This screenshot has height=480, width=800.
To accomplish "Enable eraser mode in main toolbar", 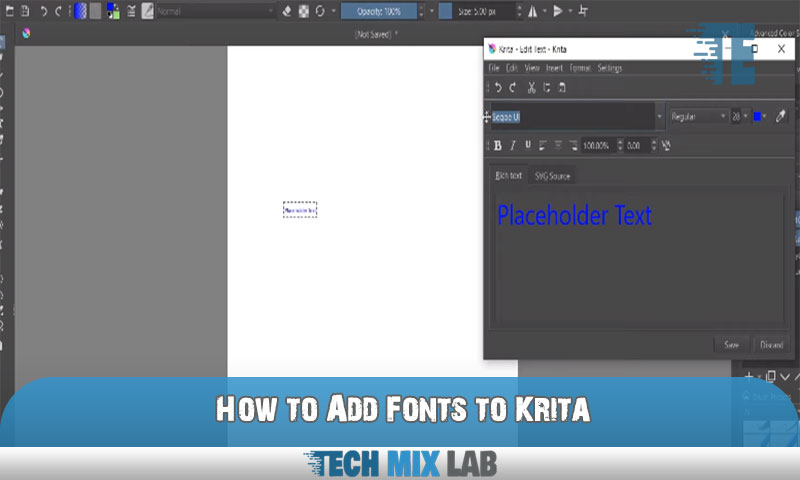I will (x=287, y=11).
